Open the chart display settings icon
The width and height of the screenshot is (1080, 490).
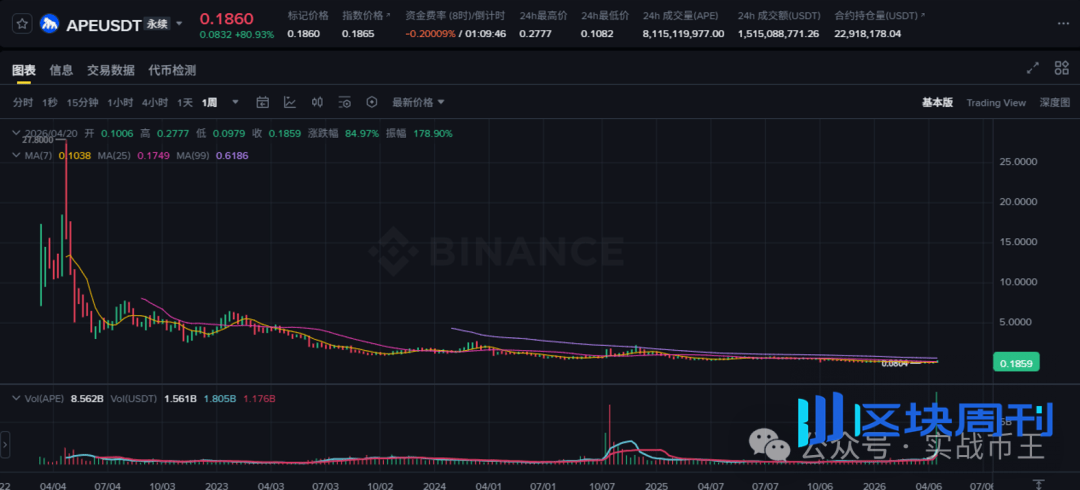[x=345, y=102]
